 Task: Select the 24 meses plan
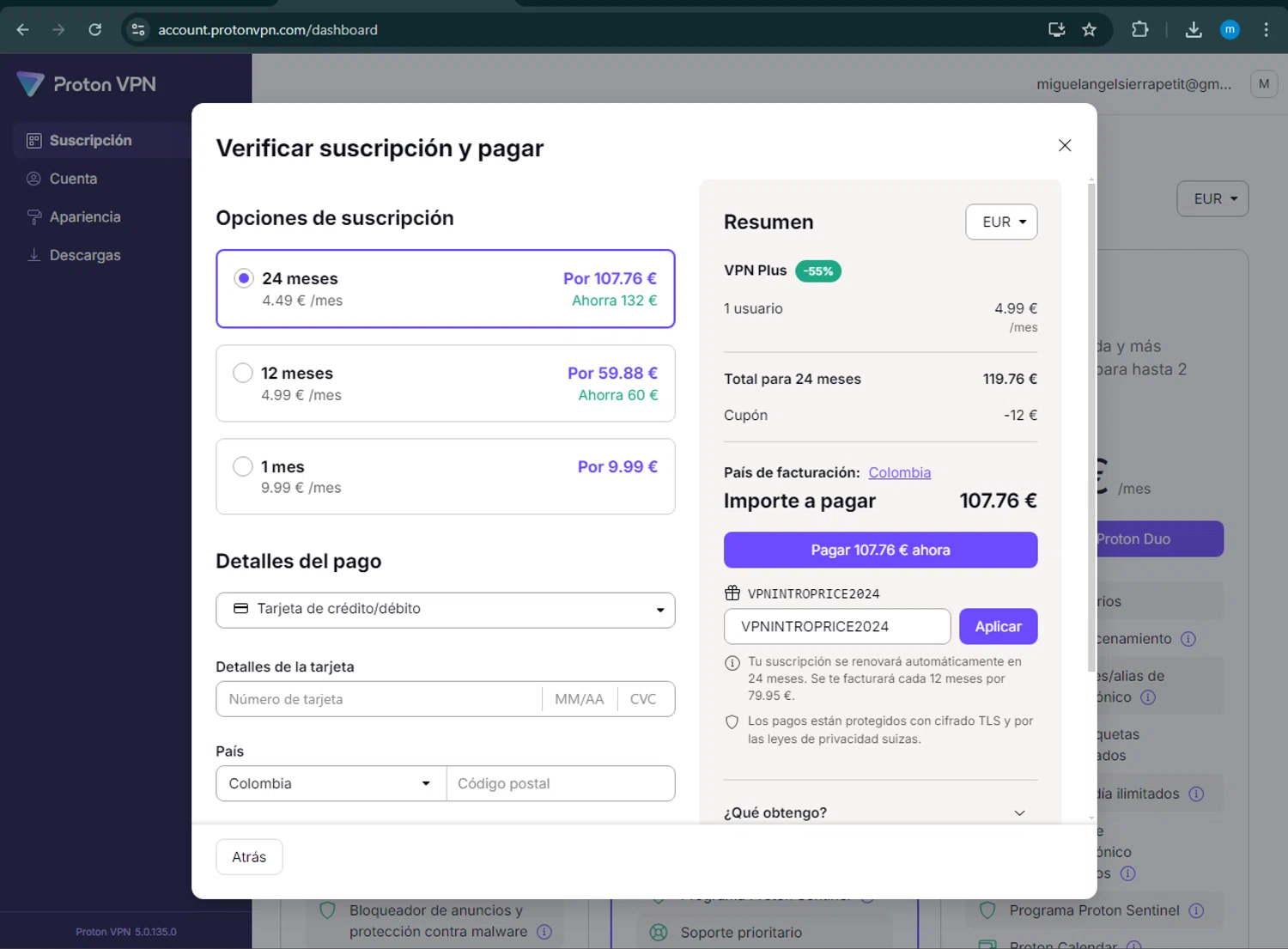244,278
